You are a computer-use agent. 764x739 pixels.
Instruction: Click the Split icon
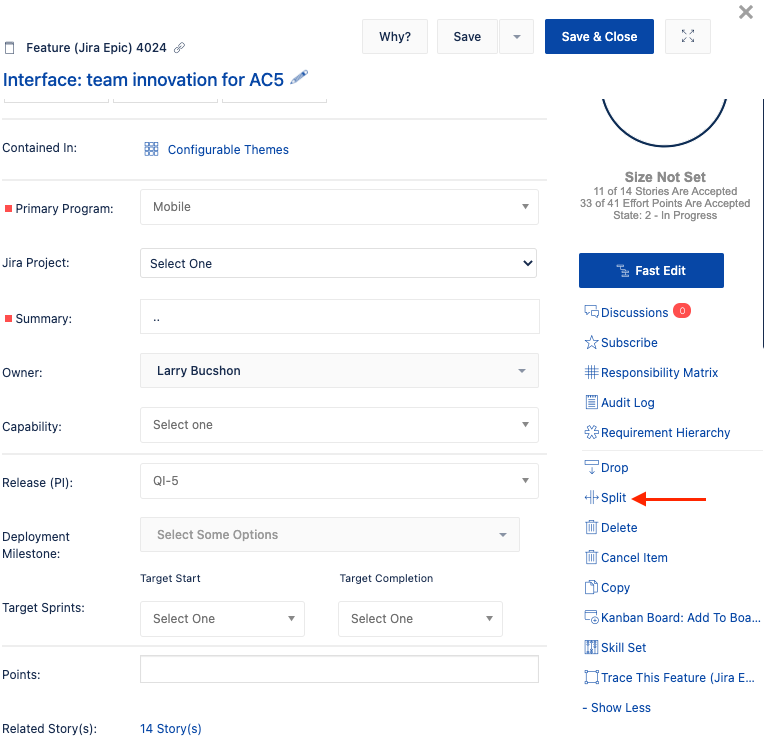(x=591, y=497)
